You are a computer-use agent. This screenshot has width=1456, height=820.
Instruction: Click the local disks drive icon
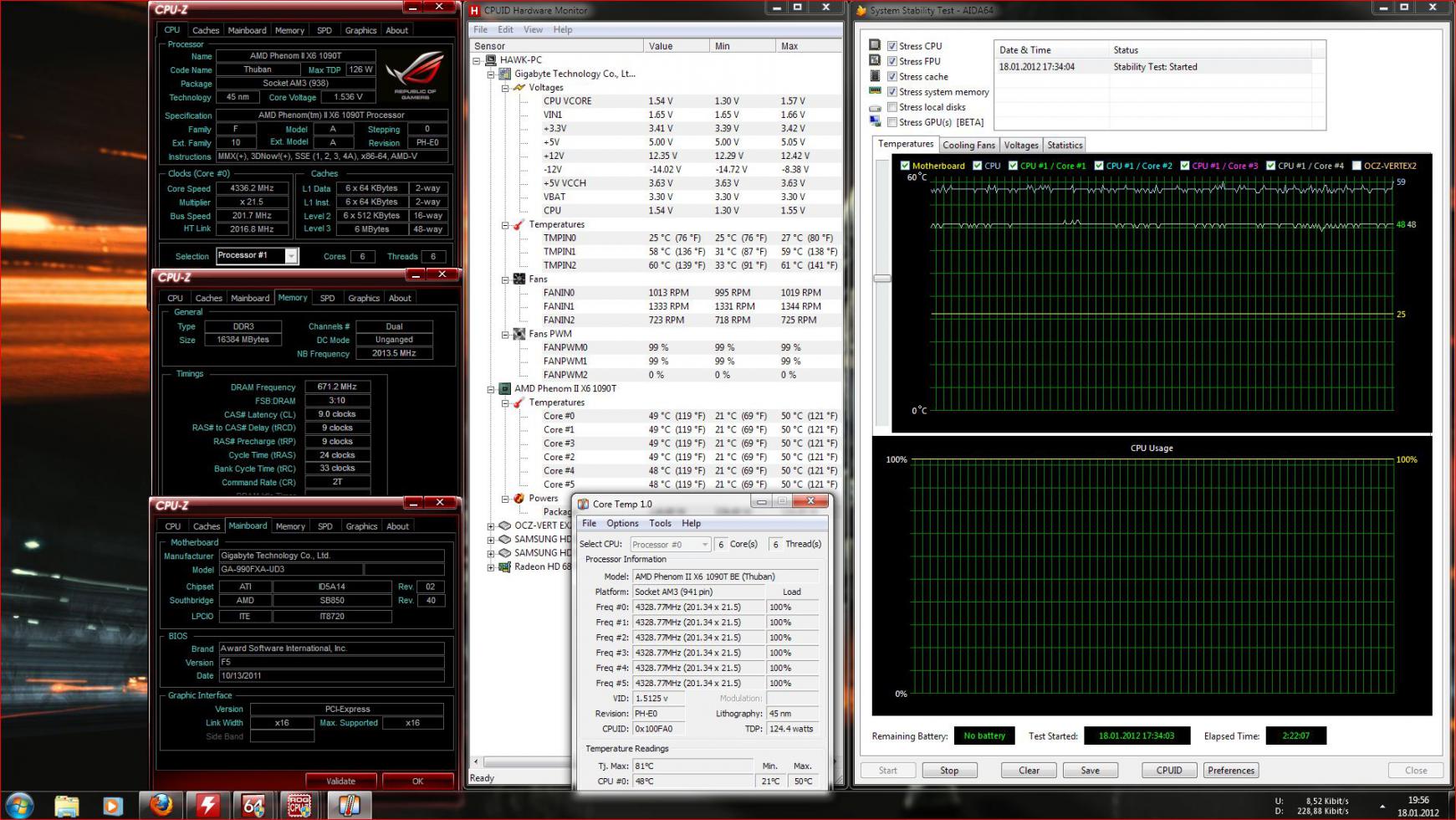[x=875, y=107]
